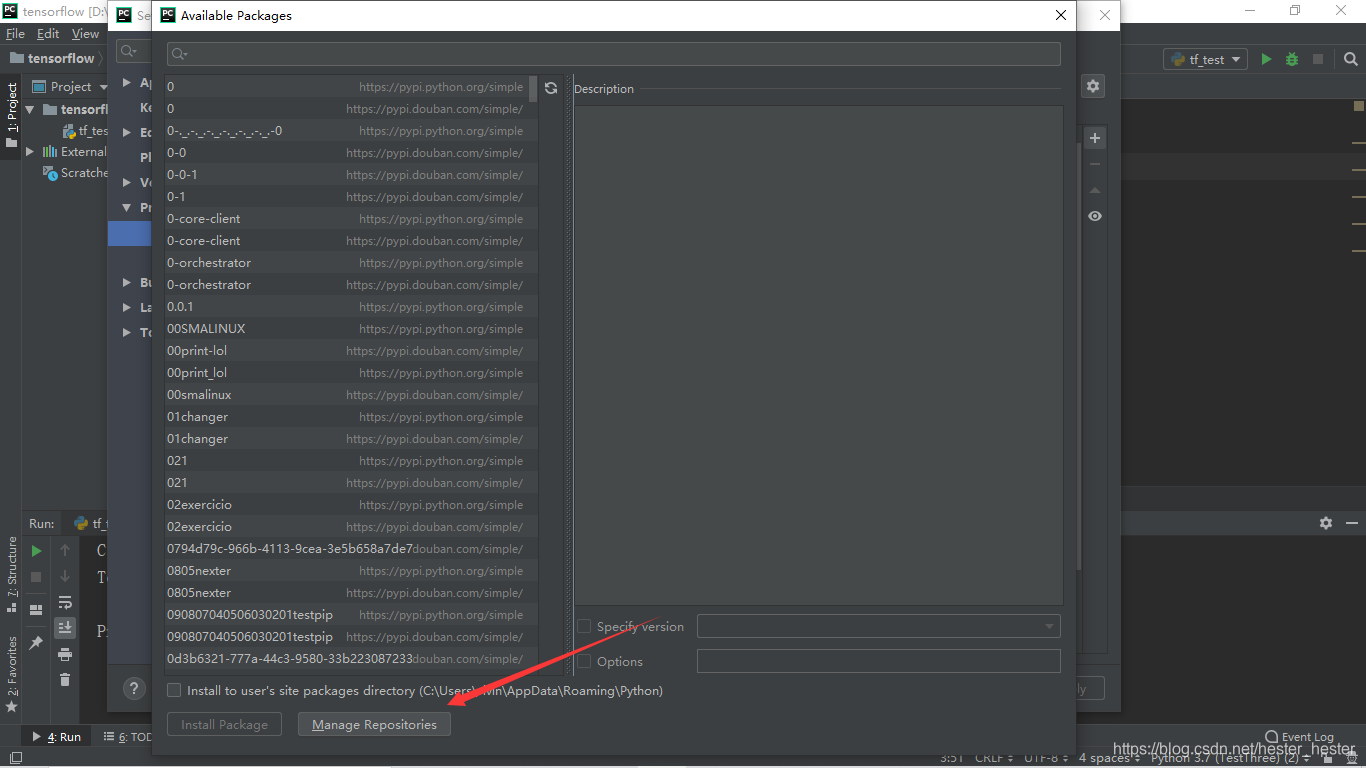The width and height of the screenshot is (1366, 768).
Task: Select the 0.0.1 package row
Action: click(351, 307)
